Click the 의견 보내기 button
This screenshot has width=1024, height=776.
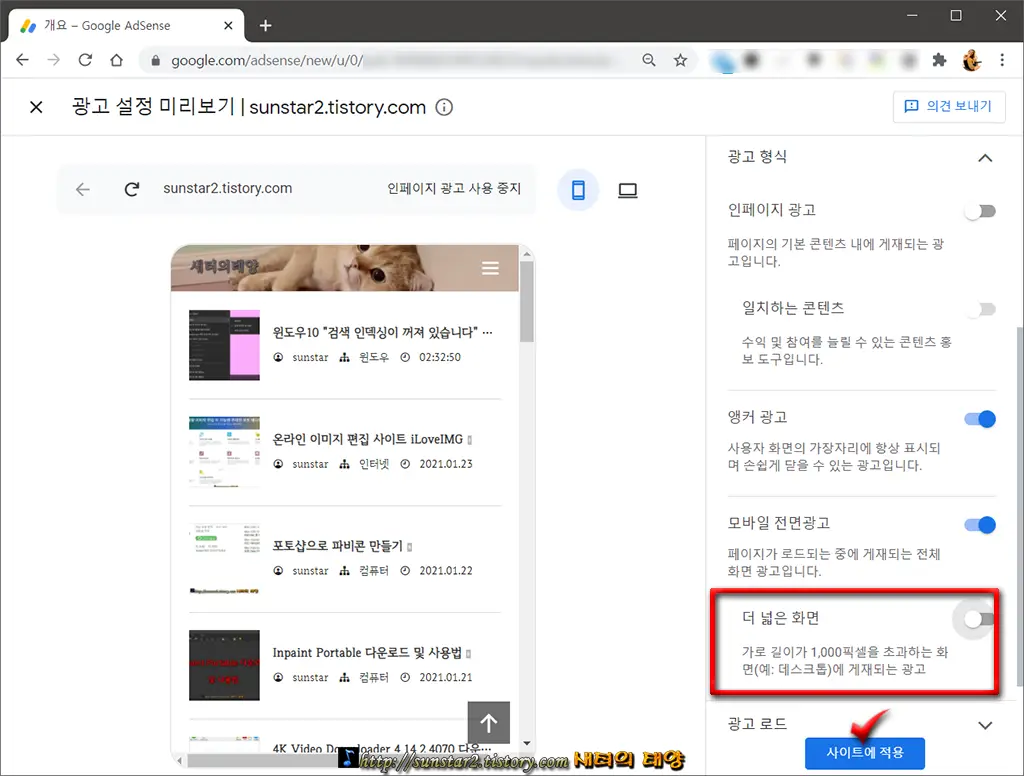(949, 106)
